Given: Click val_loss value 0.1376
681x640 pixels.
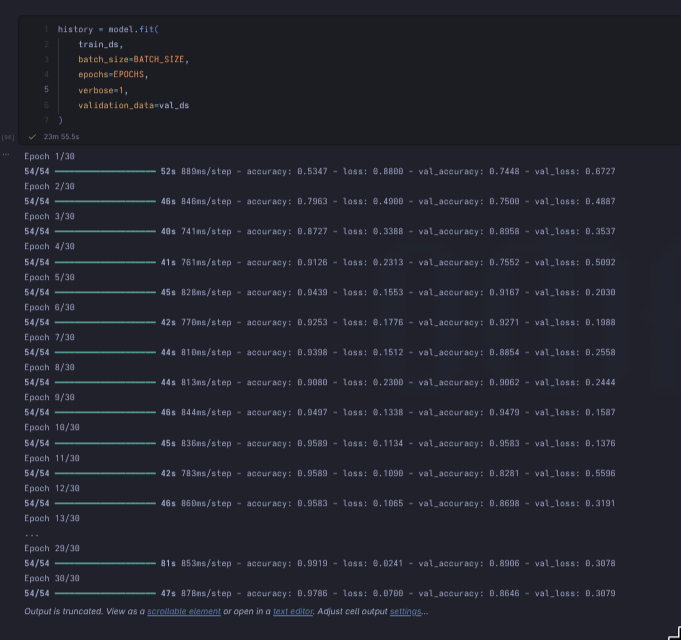Looking at the screenshot, I should (x=600, y=443).
